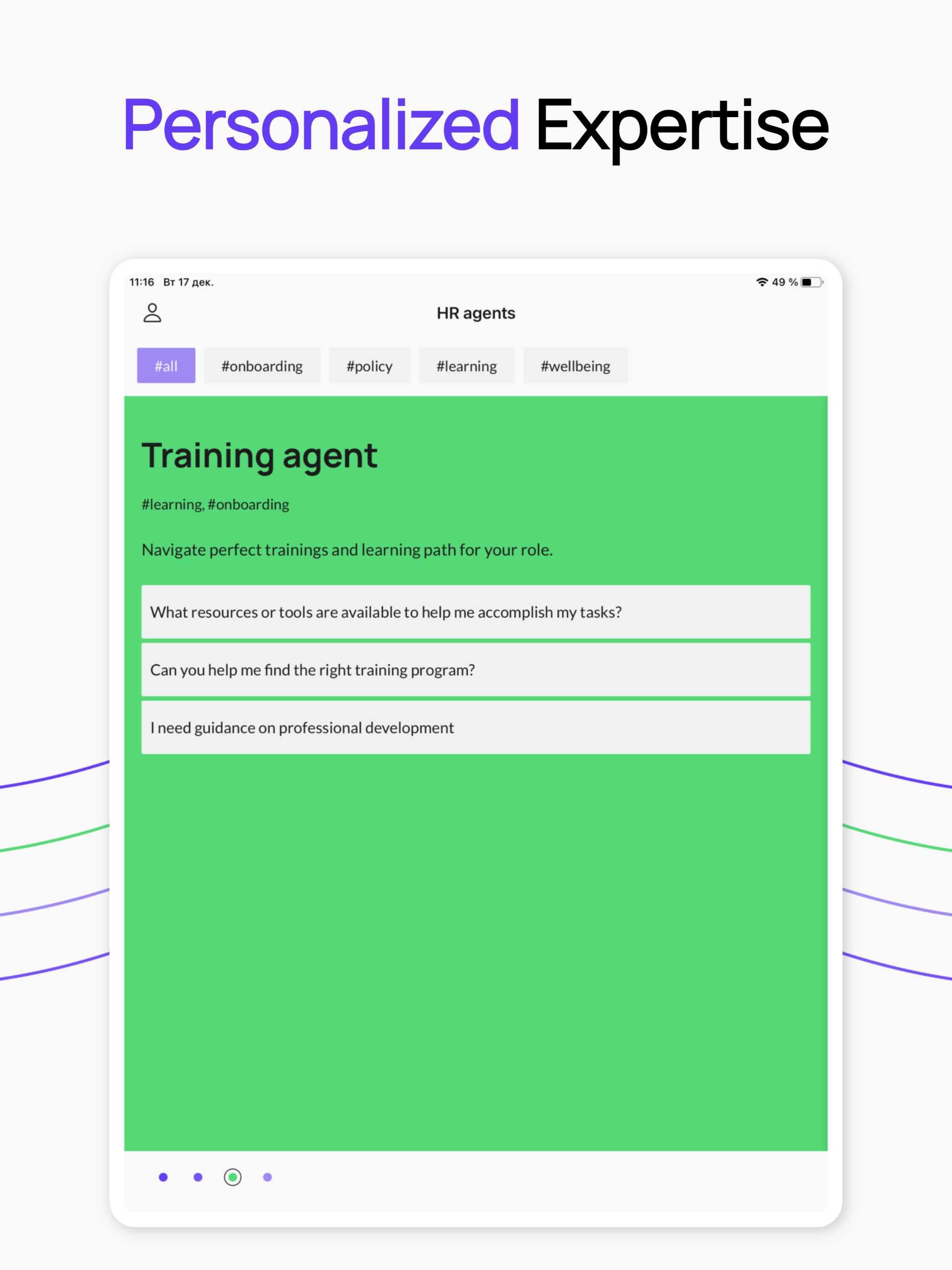Open the user profile icon
Image resolution: width=952 pixels, height=1270 pixels.
(152, 313)
